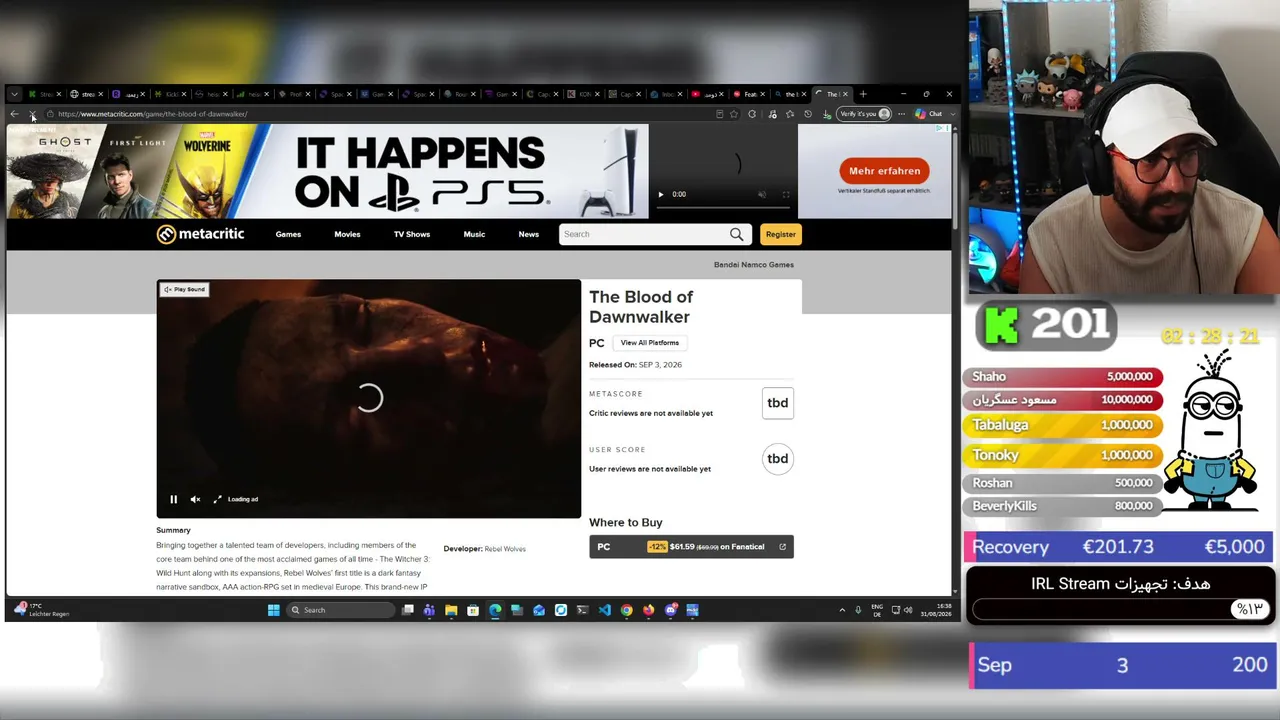Click the Play Sound button on video
Image resolution: width=1280 pixels, height=720 pixels.
pos(185,289)
